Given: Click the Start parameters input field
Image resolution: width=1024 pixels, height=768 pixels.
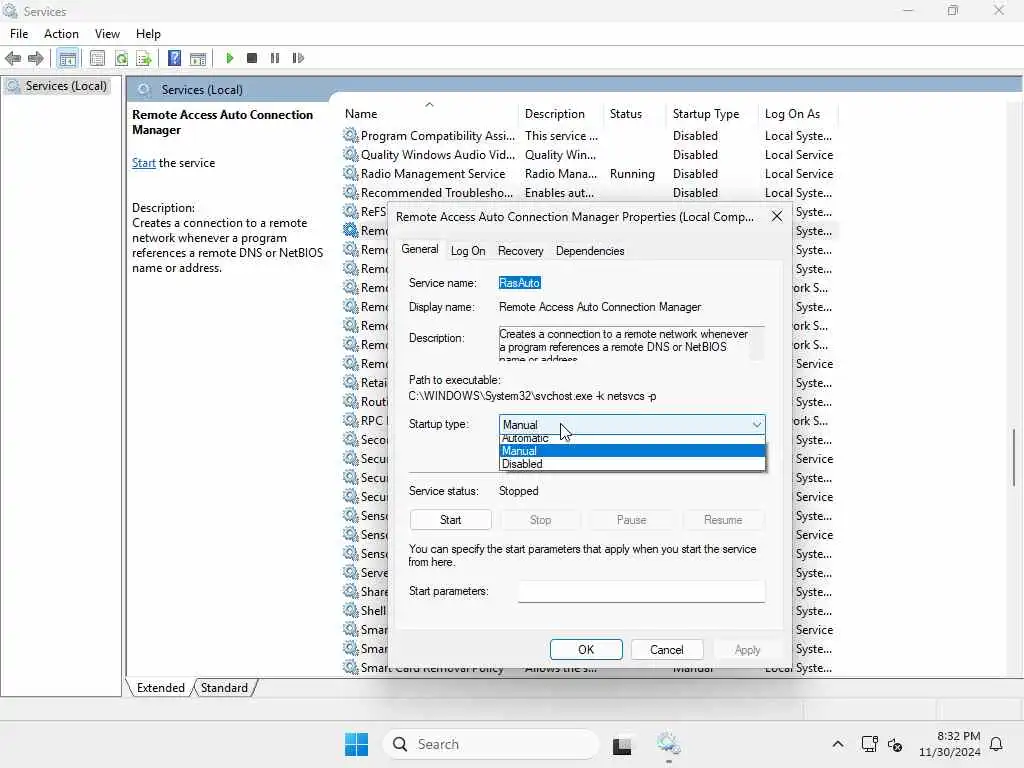Looking at the screenshot, I should click(x=641, y=591).
